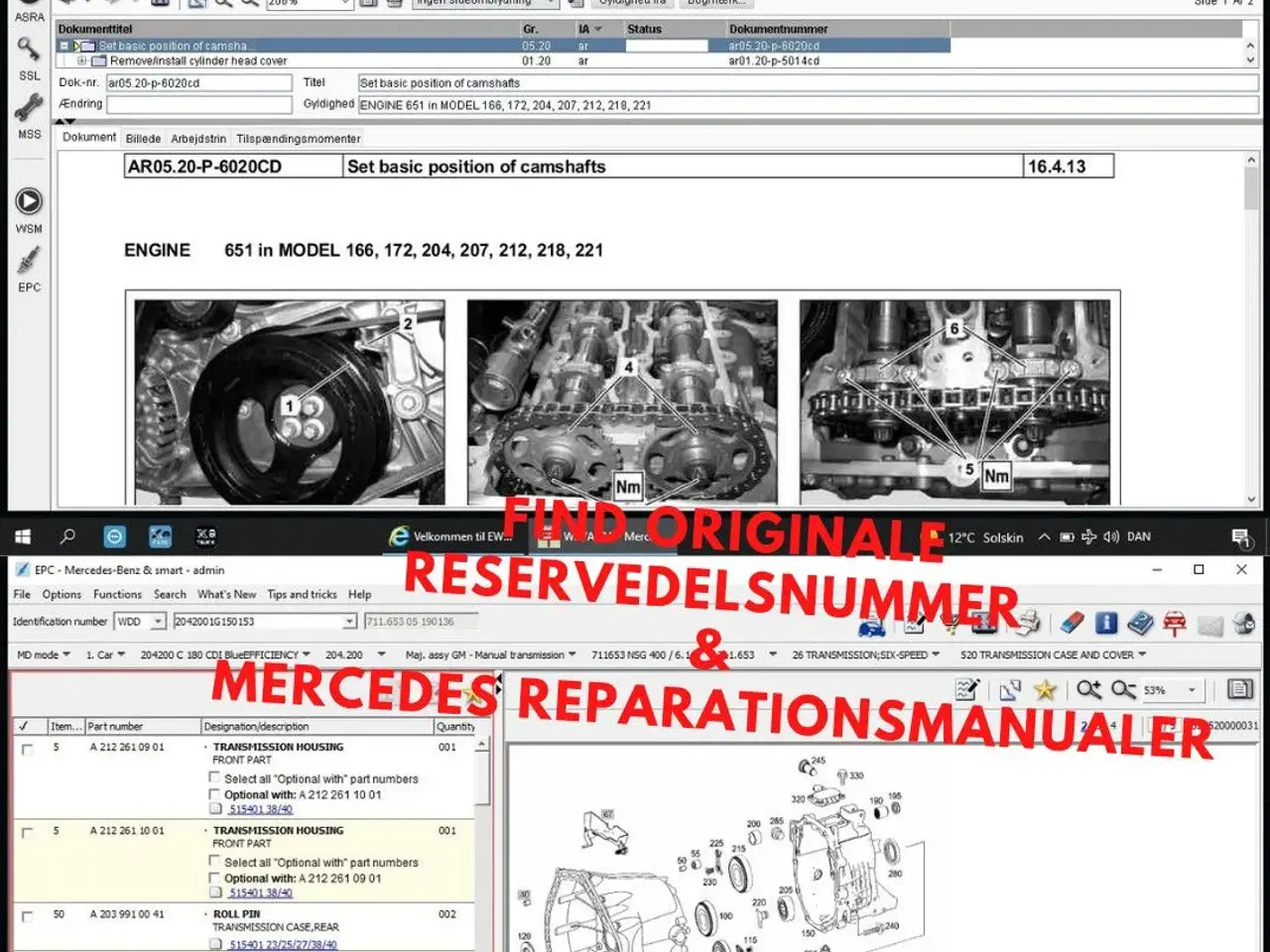Click the eraser icon in EPC toolbar

[x=1073, y=623]
